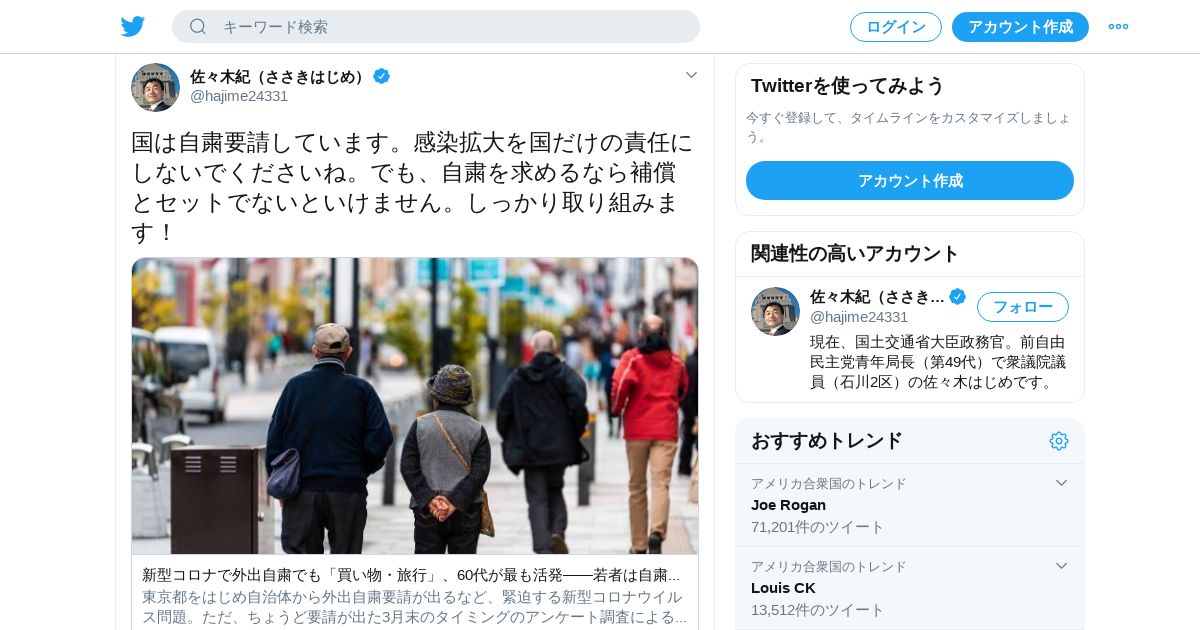The width and height of the screenshot is (1200, 630).
Task: Click the Twitter bird logo
Action: click(133, 27)
